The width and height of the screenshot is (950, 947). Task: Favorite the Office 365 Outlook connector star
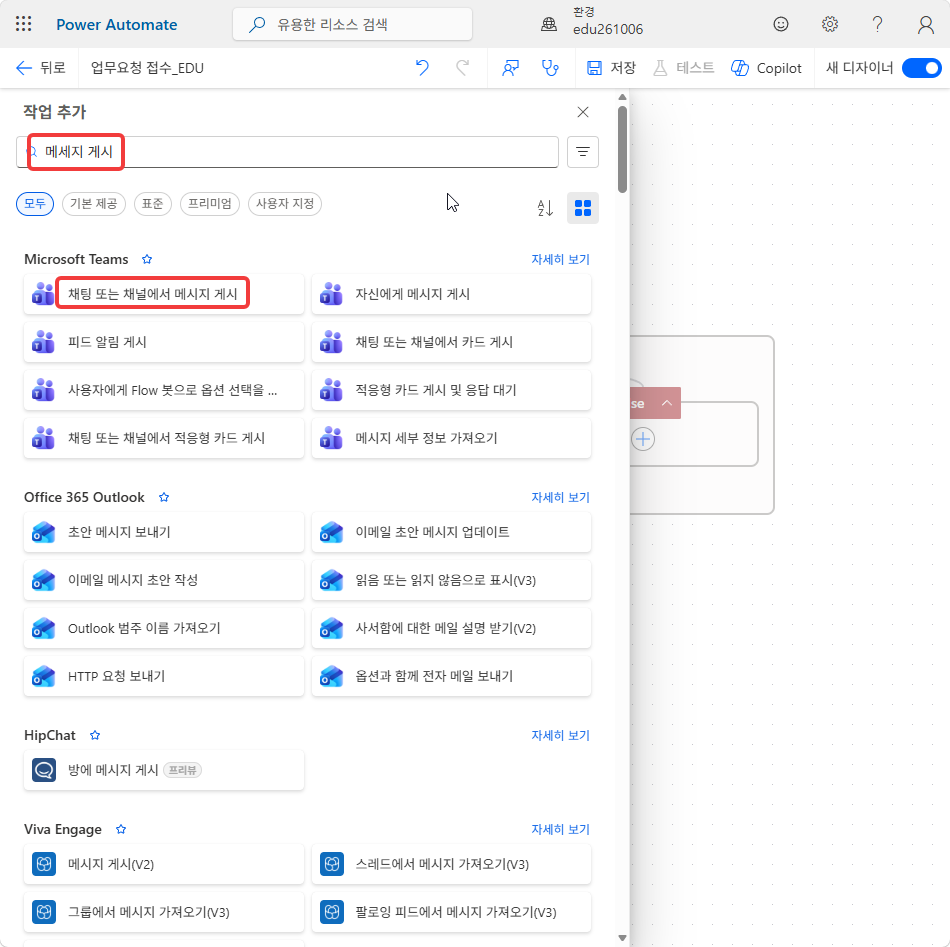coord(164,497)
